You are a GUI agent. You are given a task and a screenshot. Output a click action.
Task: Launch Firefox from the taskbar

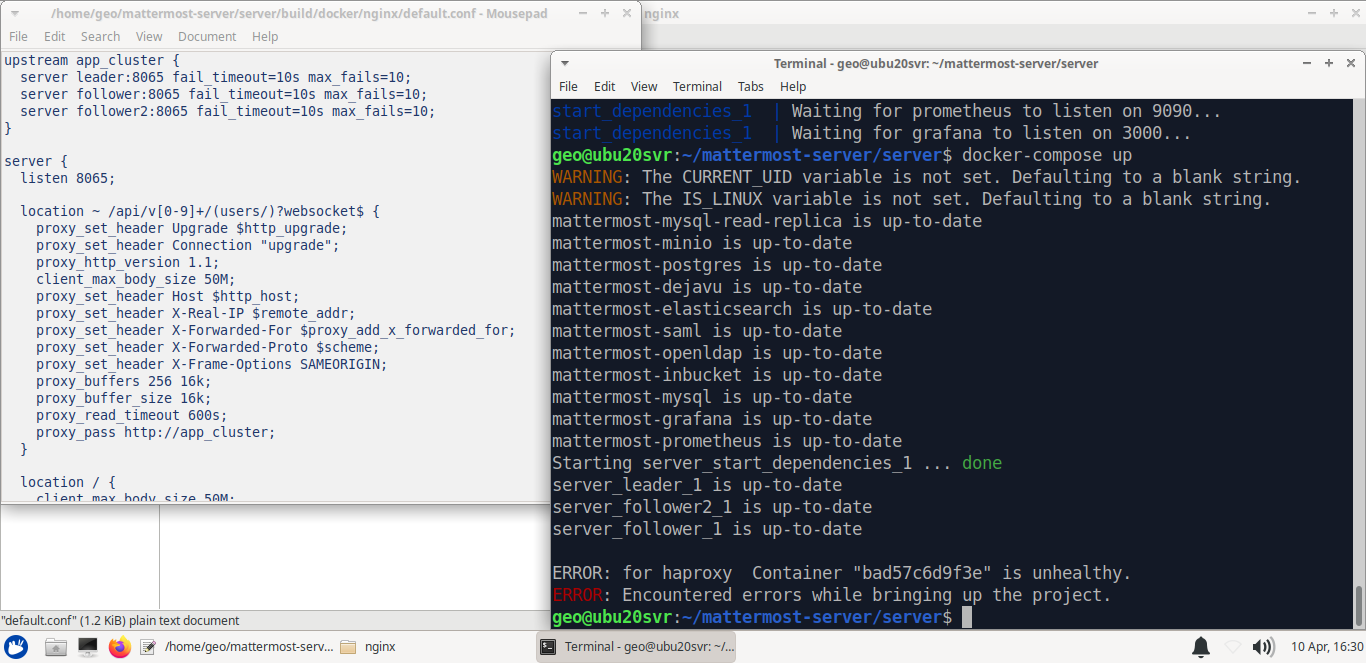pyautogui.click(x=120, y=647)
